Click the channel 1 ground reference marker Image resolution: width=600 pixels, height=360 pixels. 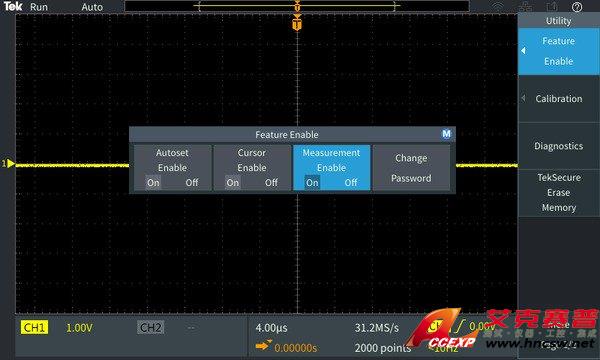coord(8,164)
